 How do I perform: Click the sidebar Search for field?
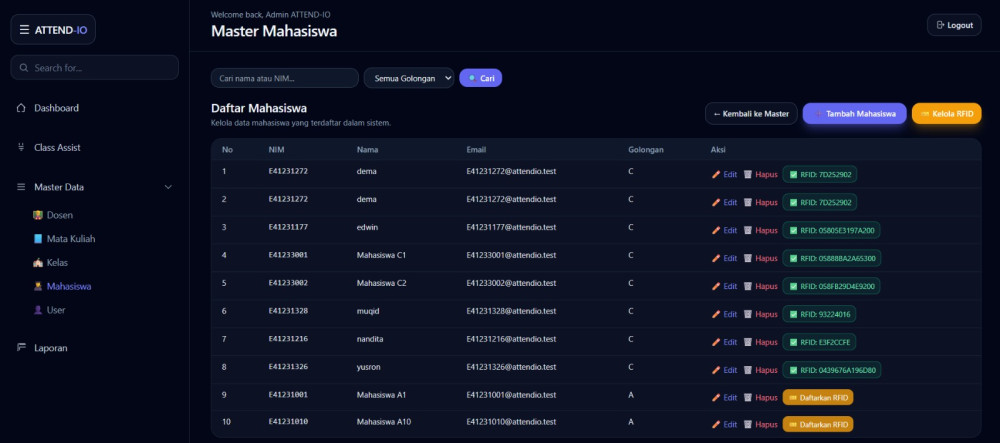(94, 68)
